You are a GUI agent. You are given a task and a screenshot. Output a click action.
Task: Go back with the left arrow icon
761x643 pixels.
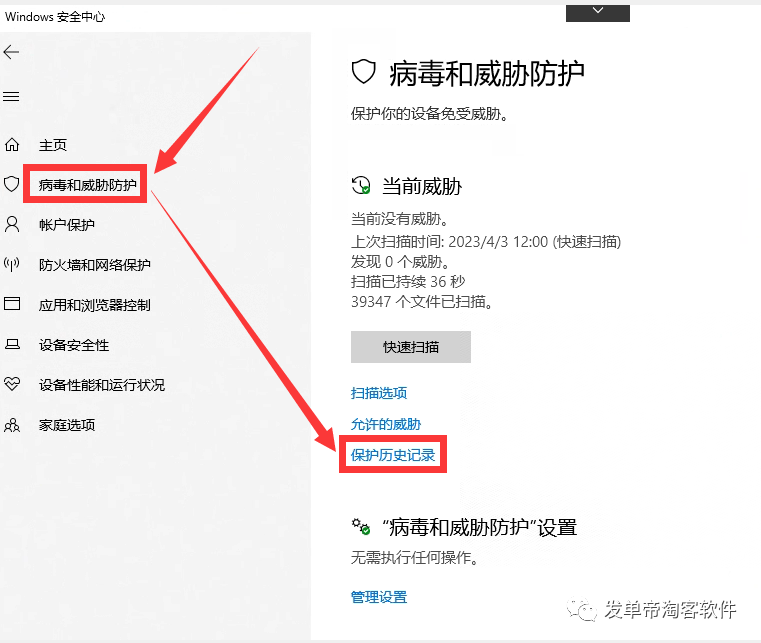click(x=11, y=52)
